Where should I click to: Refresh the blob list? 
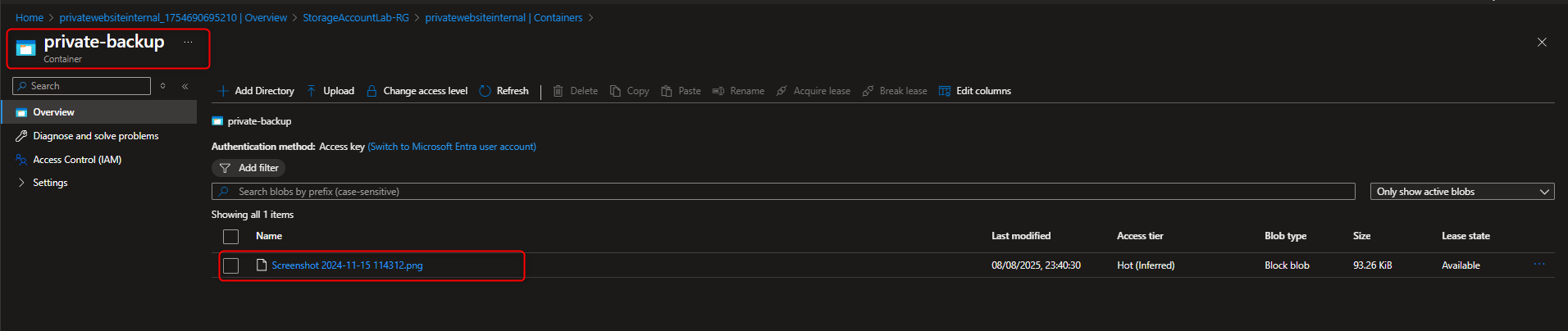[504, 91]
